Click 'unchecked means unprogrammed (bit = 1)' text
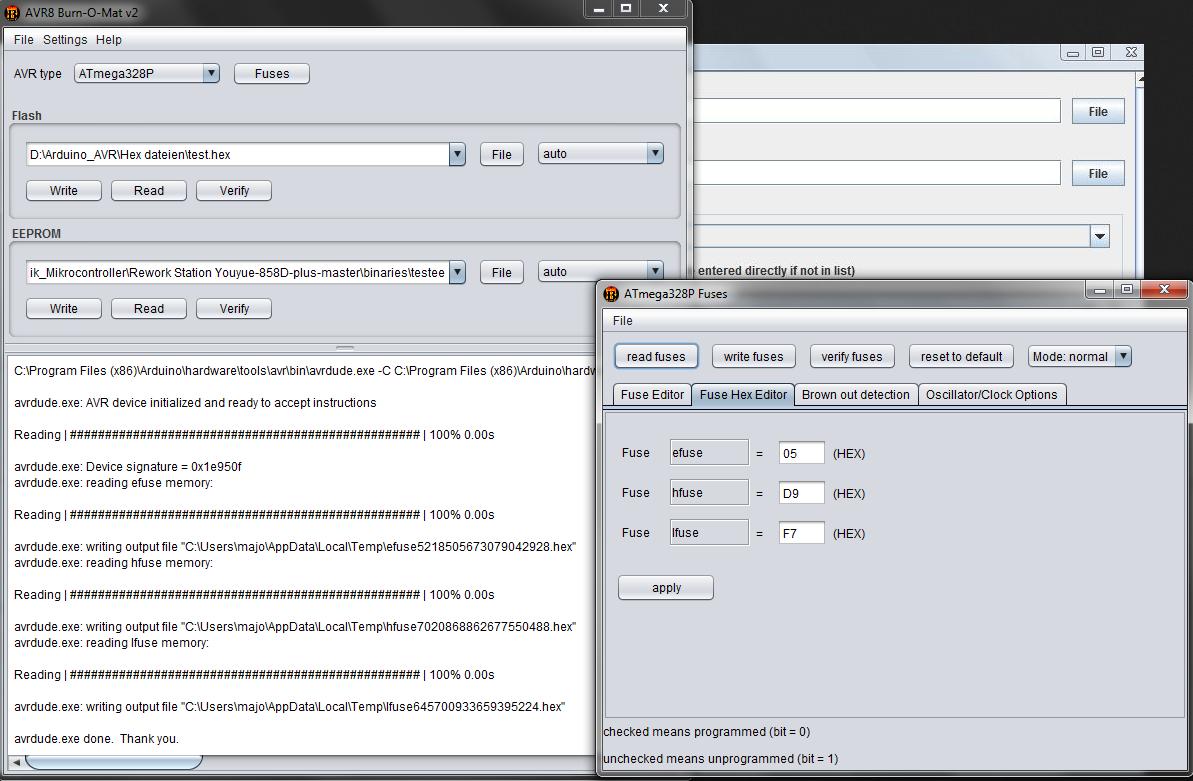1193x781 pixels. pyautogui.click(x=721, y=758)
